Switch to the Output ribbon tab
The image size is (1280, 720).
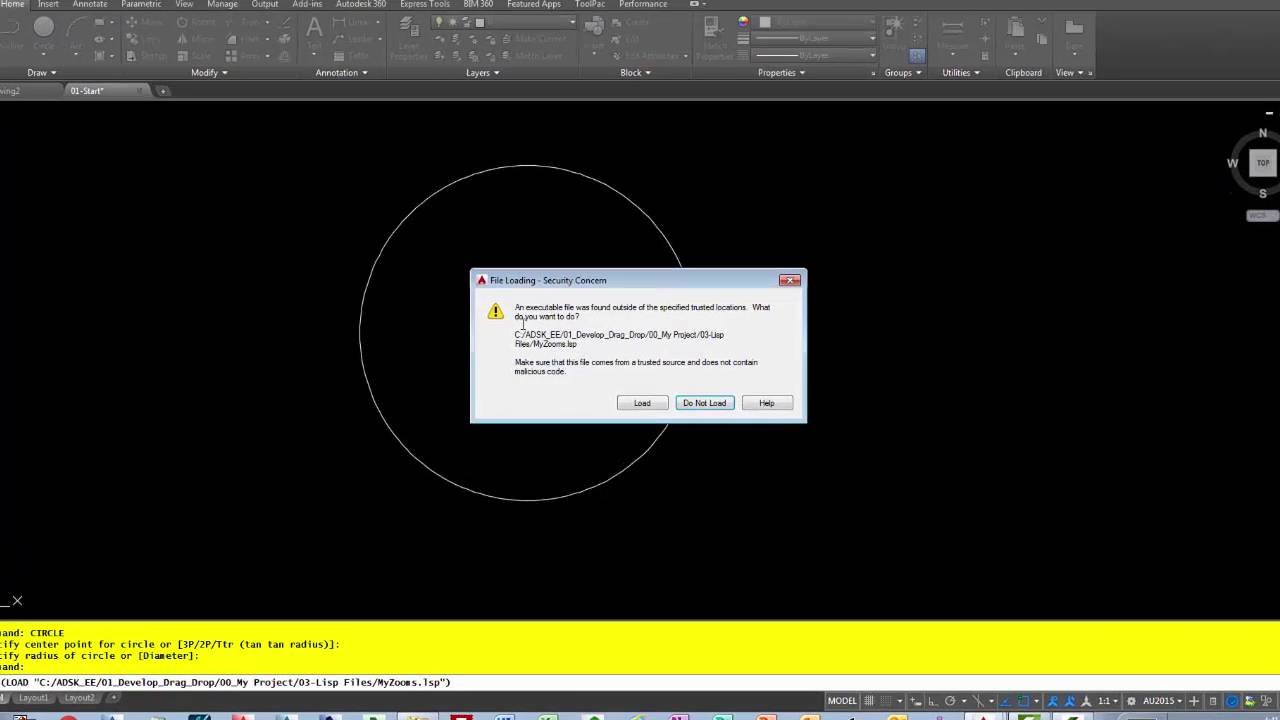point(265,4)
